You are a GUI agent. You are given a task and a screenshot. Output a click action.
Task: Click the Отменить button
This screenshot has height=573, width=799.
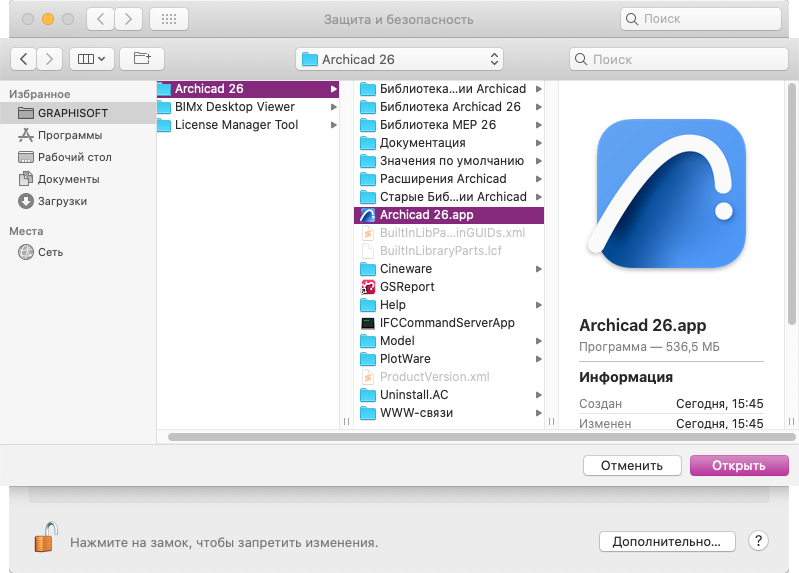[632, 465]
